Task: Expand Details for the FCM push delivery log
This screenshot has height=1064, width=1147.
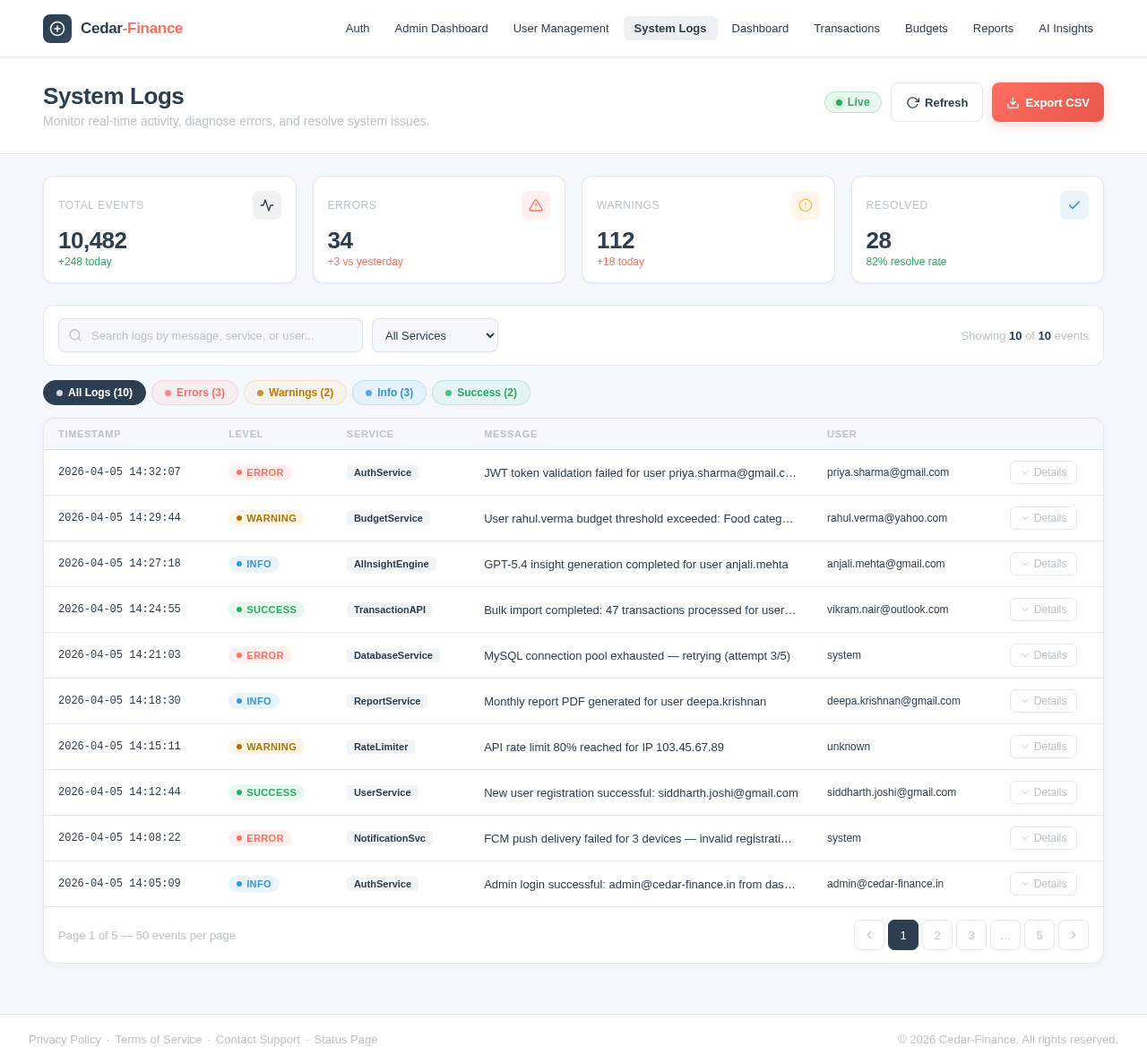Action: 1043,838
